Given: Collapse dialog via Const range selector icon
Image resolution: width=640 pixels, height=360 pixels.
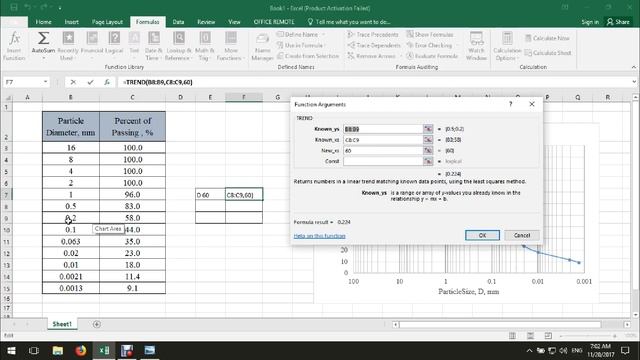Looking at the screenshot, I should [428, 161].
